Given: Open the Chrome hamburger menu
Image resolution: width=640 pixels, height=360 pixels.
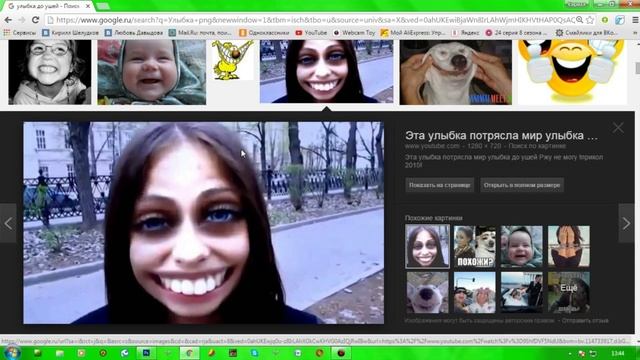Looking at the screenshot, I should [x=635, y=20].
